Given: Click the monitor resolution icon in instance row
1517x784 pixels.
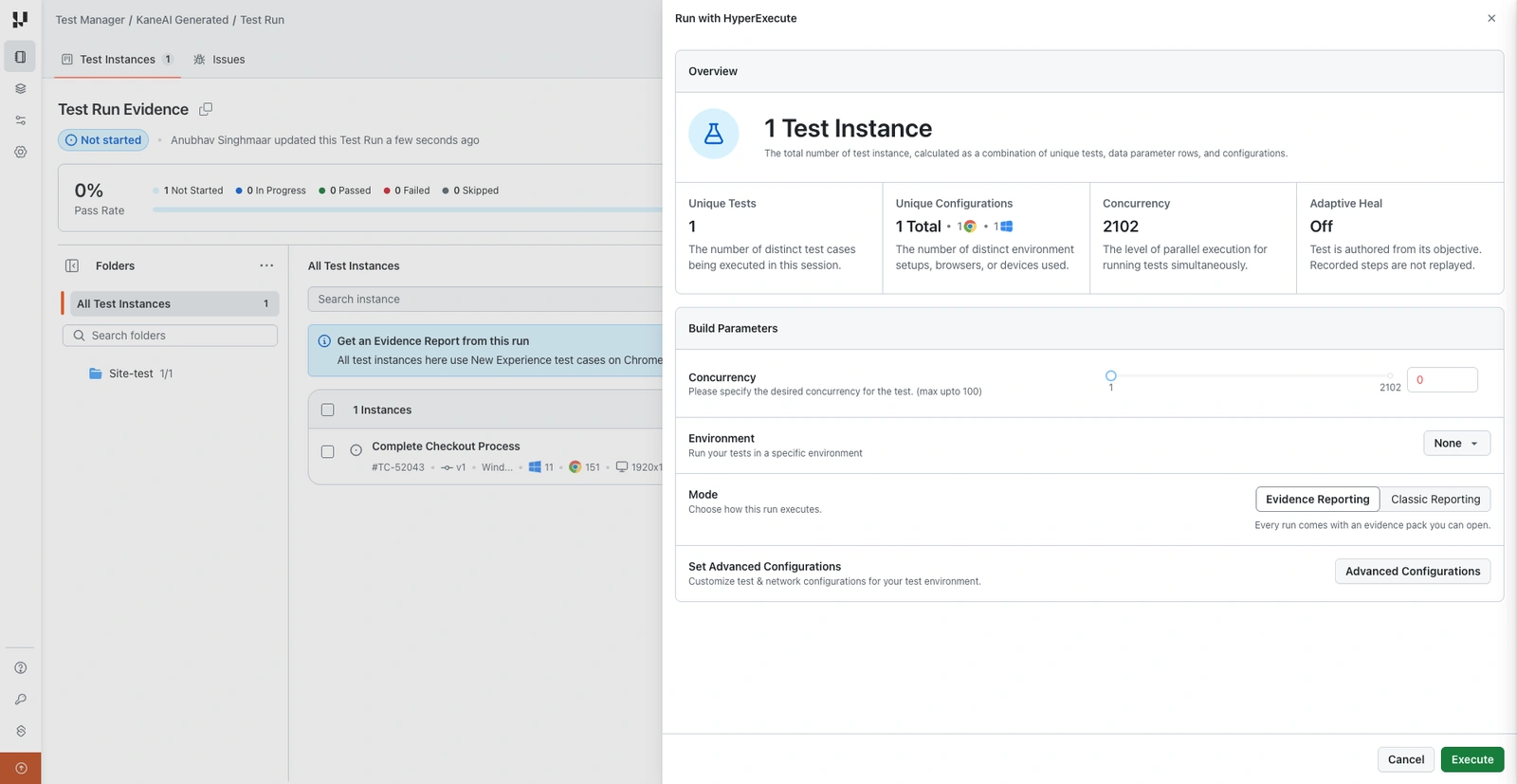Looking at the screenshot, I should 622,467.
